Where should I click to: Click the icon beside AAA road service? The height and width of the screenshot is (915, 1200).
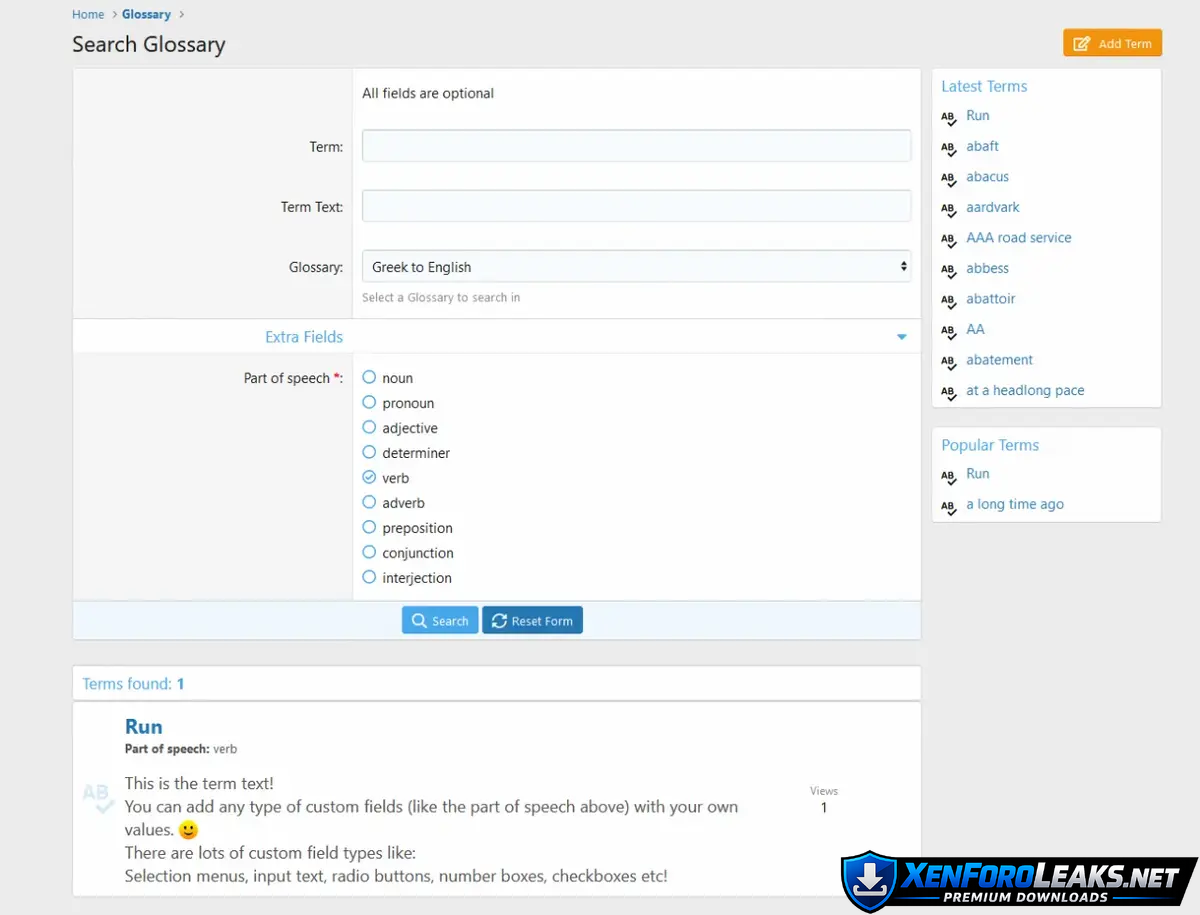click(x=949, y=239)
